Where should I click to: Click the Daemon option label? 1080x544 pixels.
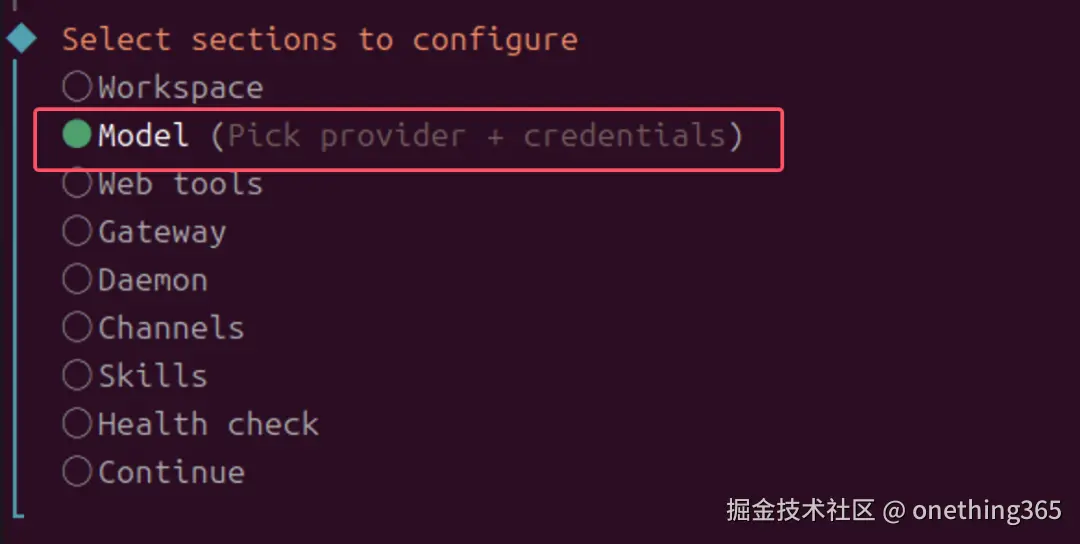153,280
